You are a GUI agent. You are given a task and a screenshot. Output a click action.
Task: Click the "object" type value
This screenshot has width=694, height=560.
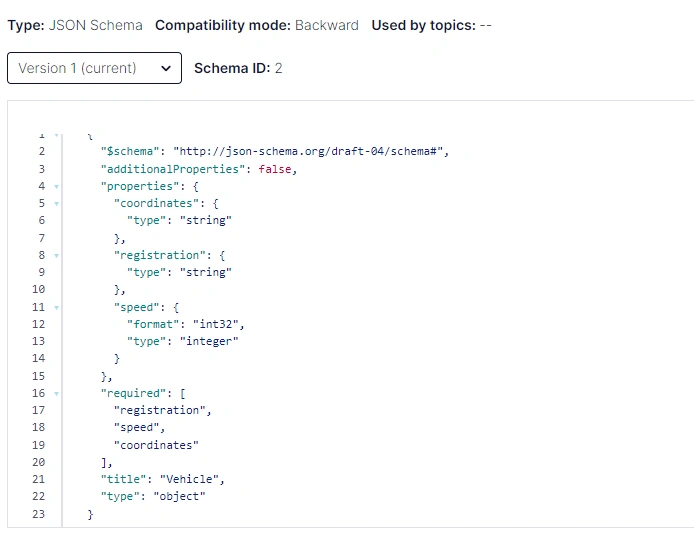pyautogui.click(x=179, y=496)
